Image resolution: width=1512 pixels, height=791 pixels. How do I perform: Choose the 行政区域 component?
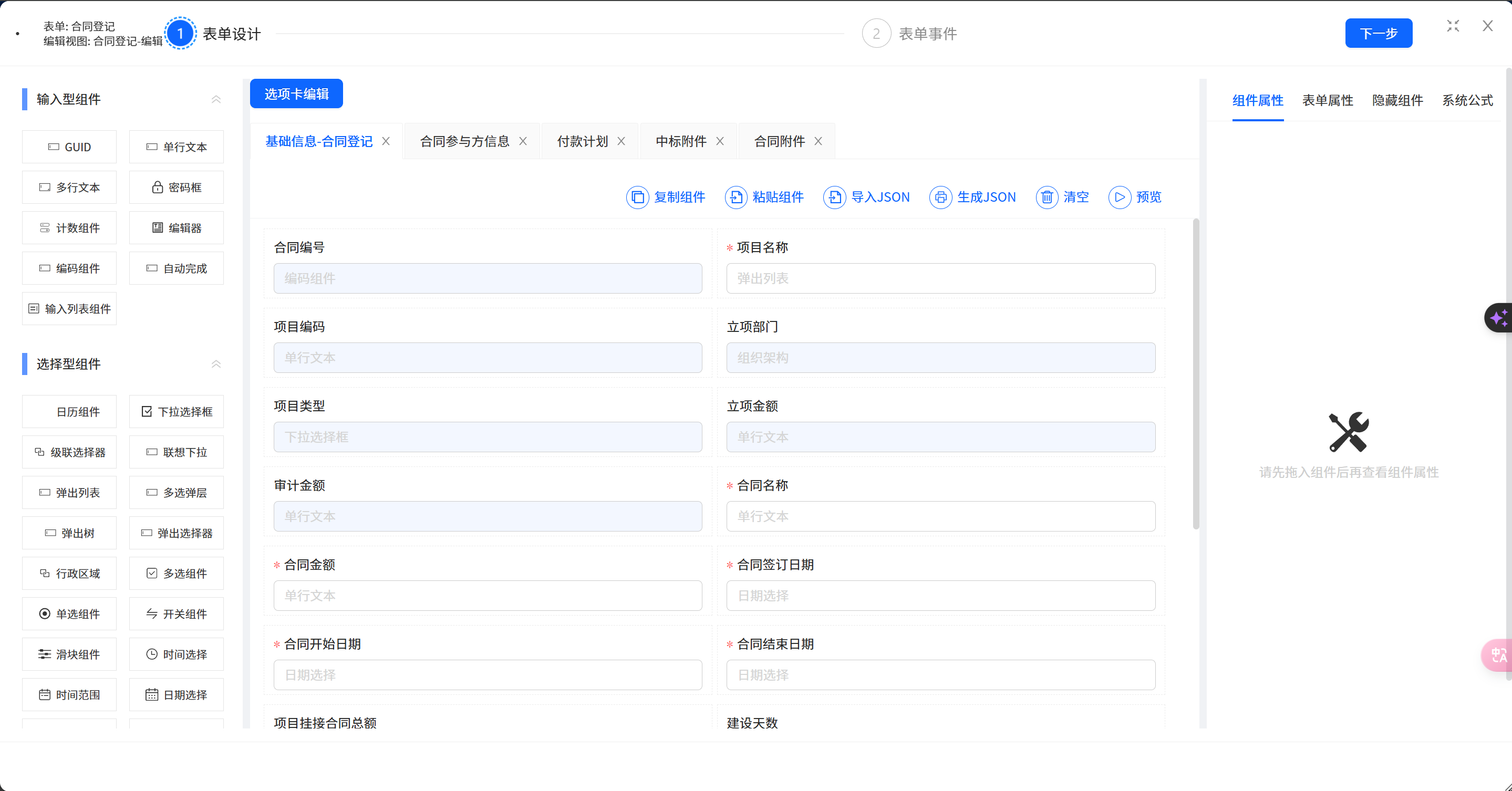point(69,574)
